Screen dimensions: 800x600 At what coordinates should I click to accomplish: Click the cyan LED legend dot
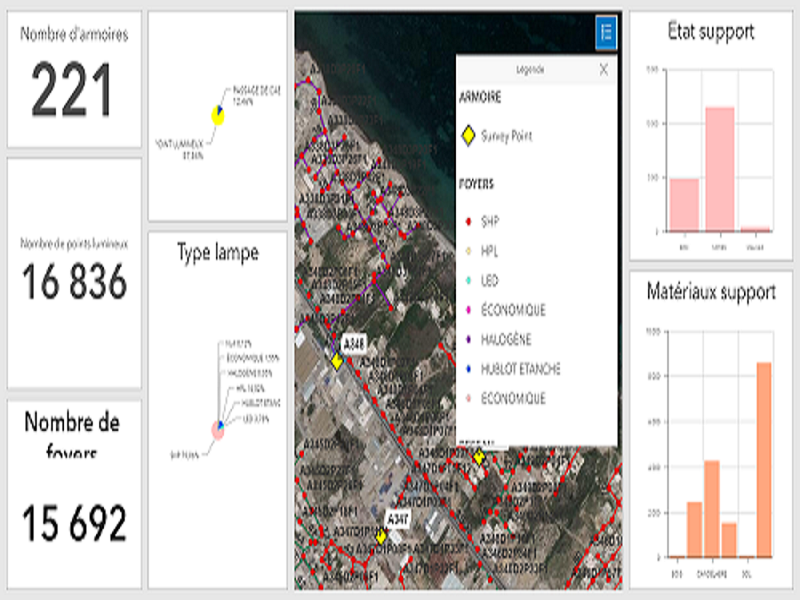click(x=467, y=280)
